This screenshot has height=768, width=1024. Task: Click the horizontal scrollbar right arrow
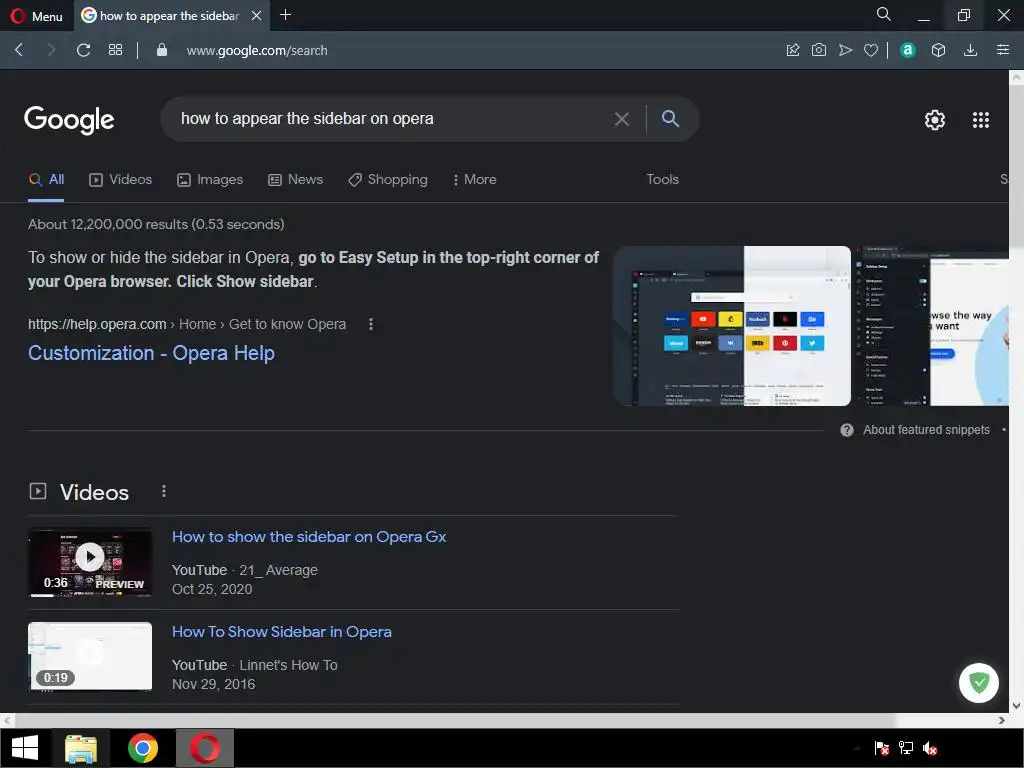pos(1002,720)
